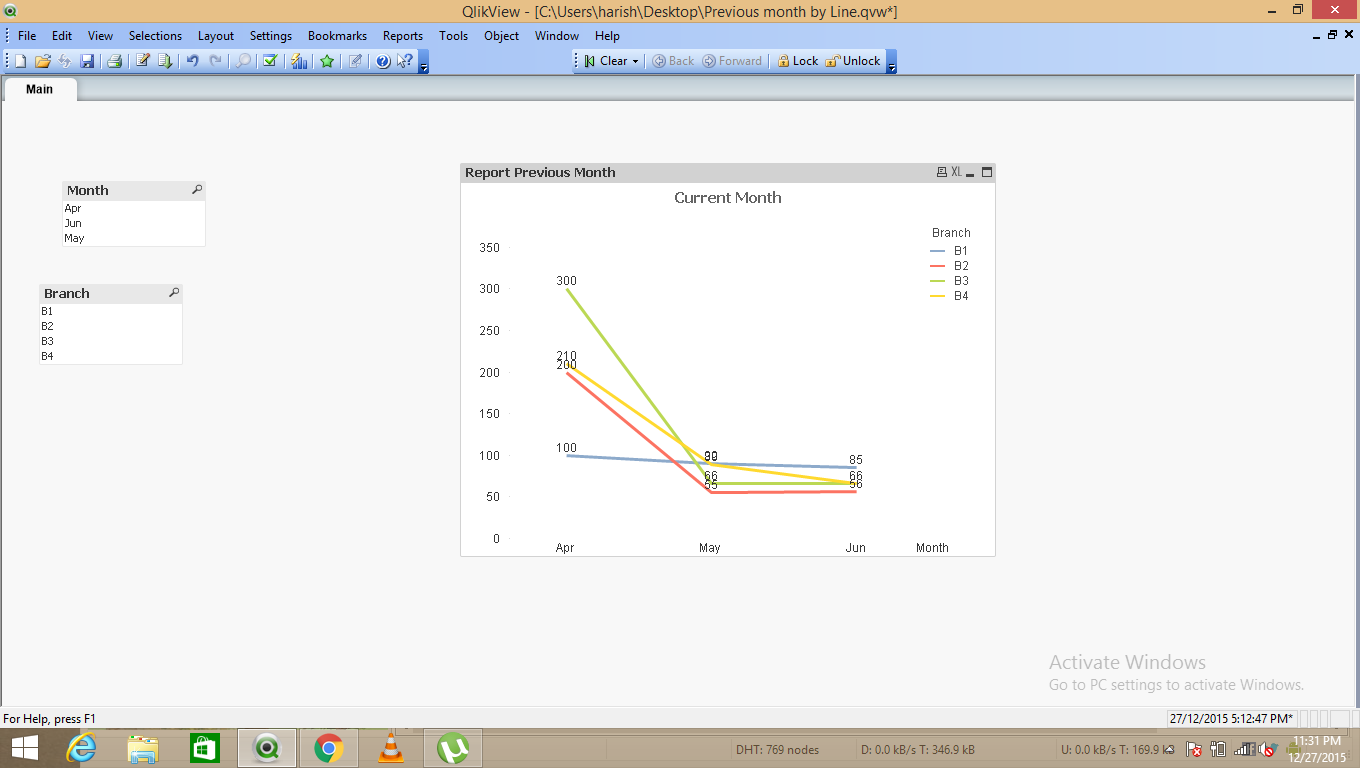The image size is (1360, 768).
Task: Select B2 in Branch list box
Action: (x=111, y=326)
